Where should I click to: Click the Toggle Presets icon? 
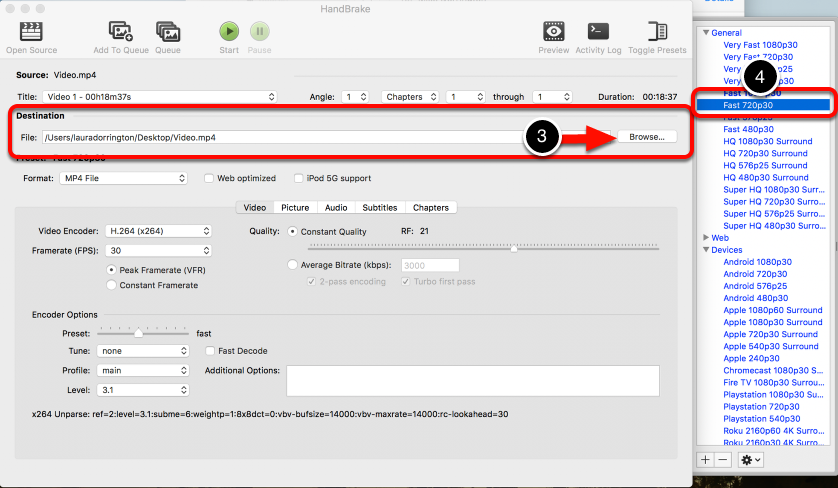[657, 32]
